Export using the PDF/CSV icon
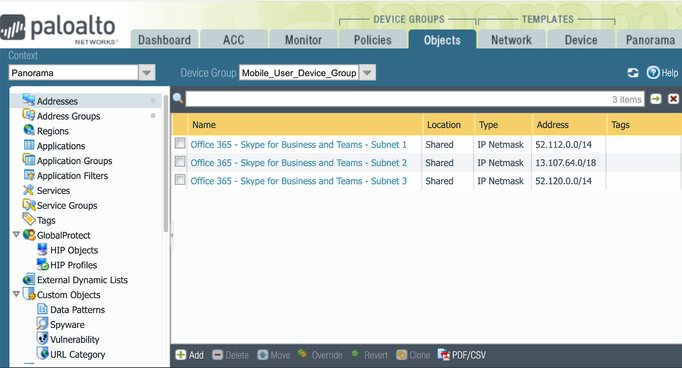The image size is (682, 368). tap(444, 355)
